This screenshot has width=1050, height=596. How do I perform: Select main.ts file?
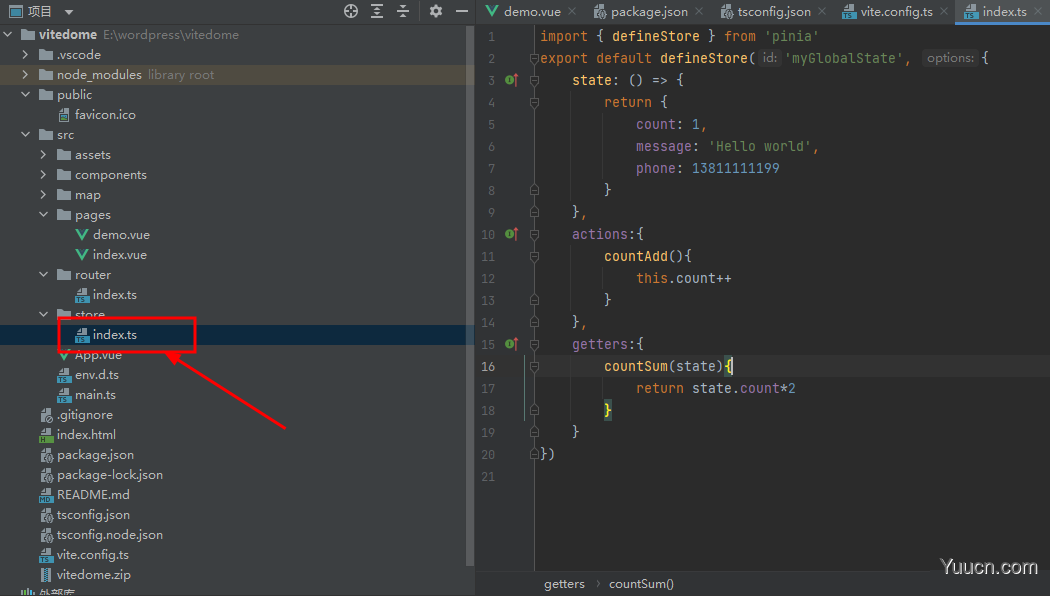pyautogui.click(x=87, y=394)
